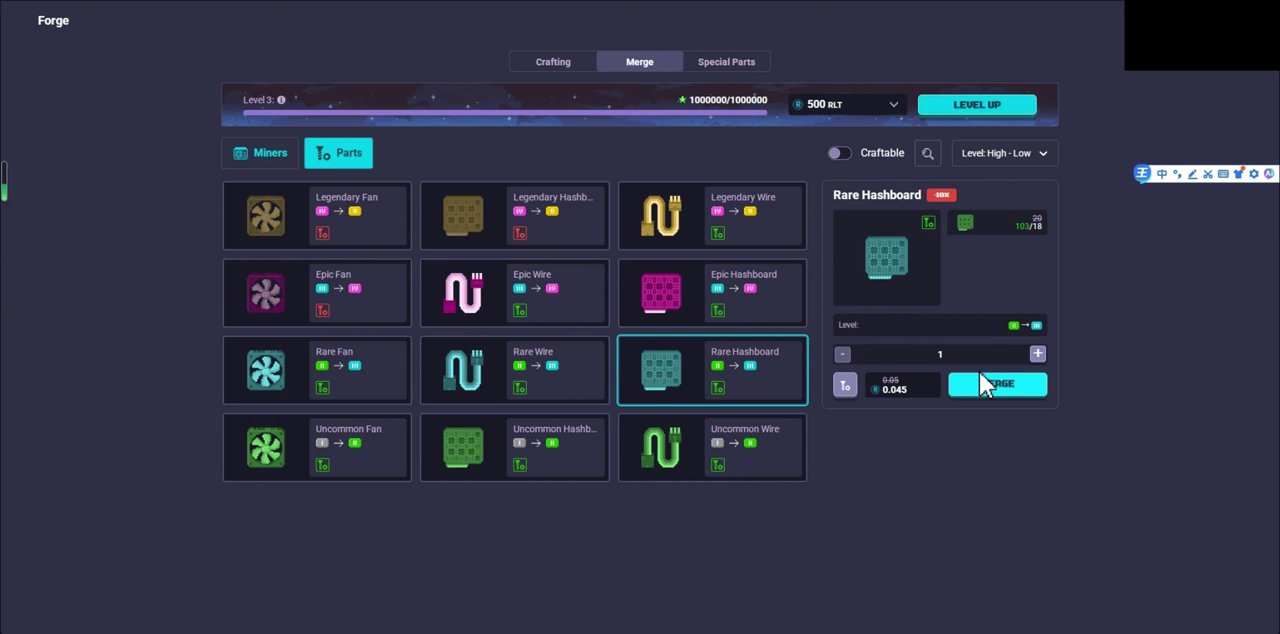Click the IME AI assistant icon
The width and height of the screenshot is (1280, 634).
pyautogui.click(x=1269, y=174)
